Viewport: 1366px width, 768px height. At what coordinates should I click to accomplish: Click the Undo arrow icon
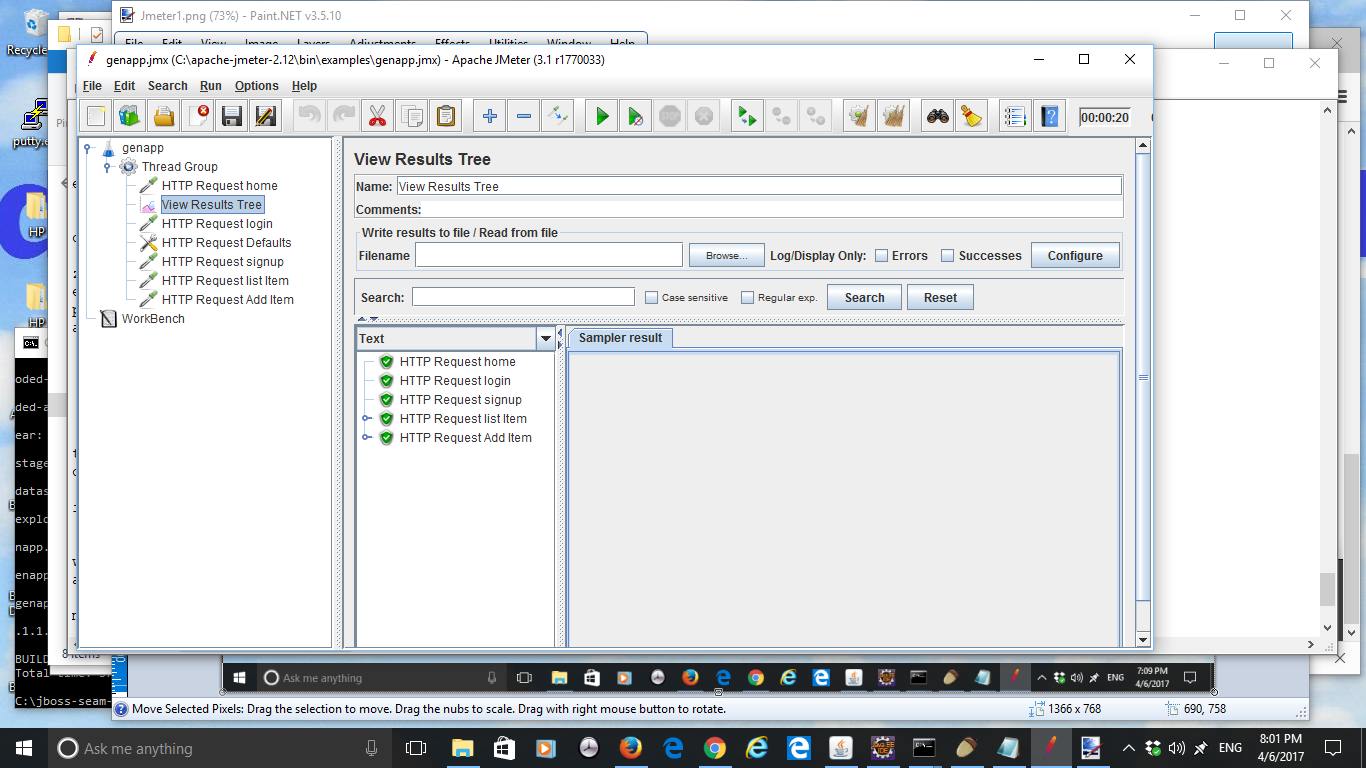pos(309,116)
